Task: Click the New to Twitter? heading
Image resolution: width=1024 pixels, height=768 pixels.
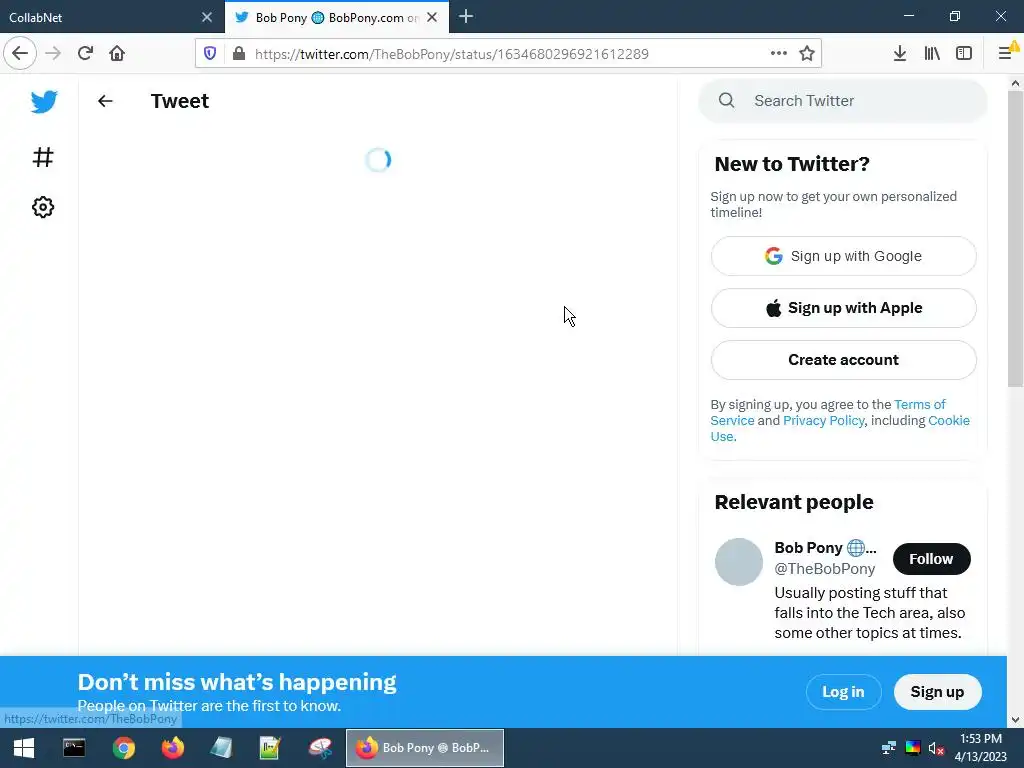Action: click(792, 164)
